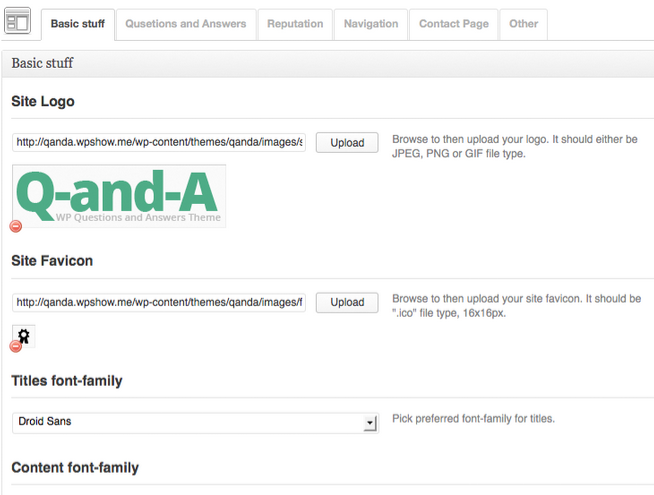
Task: Open the Titles font-family dropdown arrow
Action: click(370, 423)
